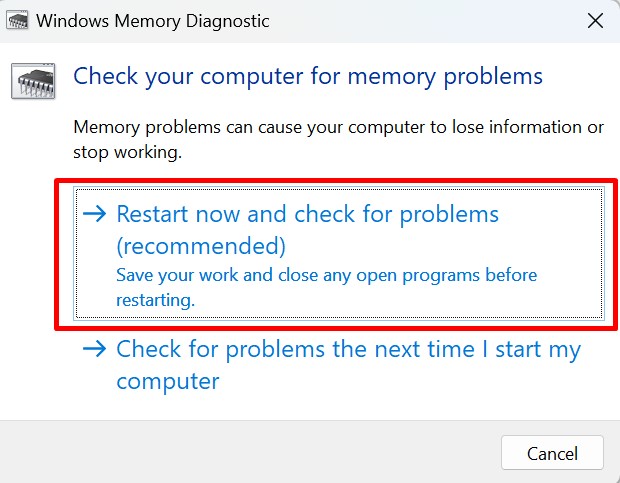Click the "Save your work and close" subtext
620x483 pixels.
pos(326,275)
